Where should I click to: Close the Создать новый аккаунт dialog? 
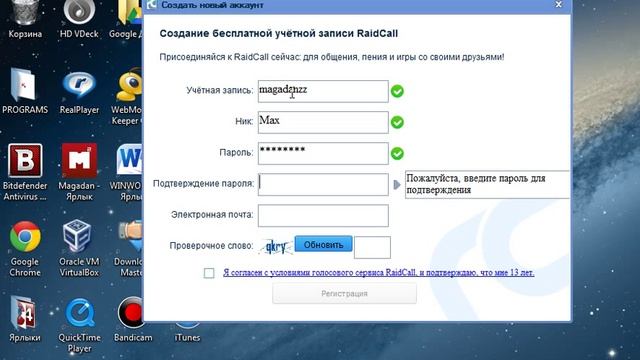coord(558,4)
